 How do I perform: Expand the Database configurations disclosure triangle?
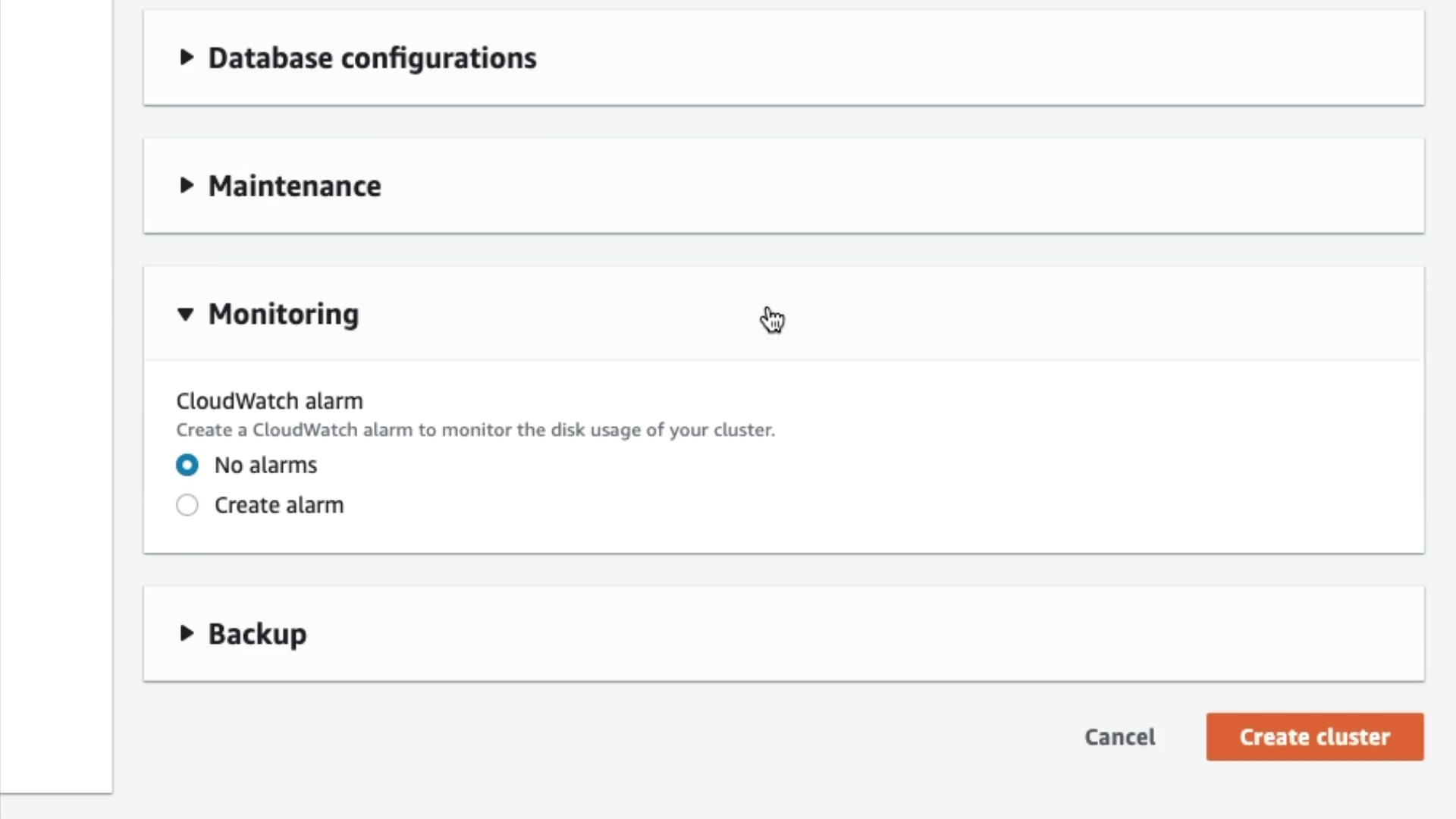pos(186,58)
